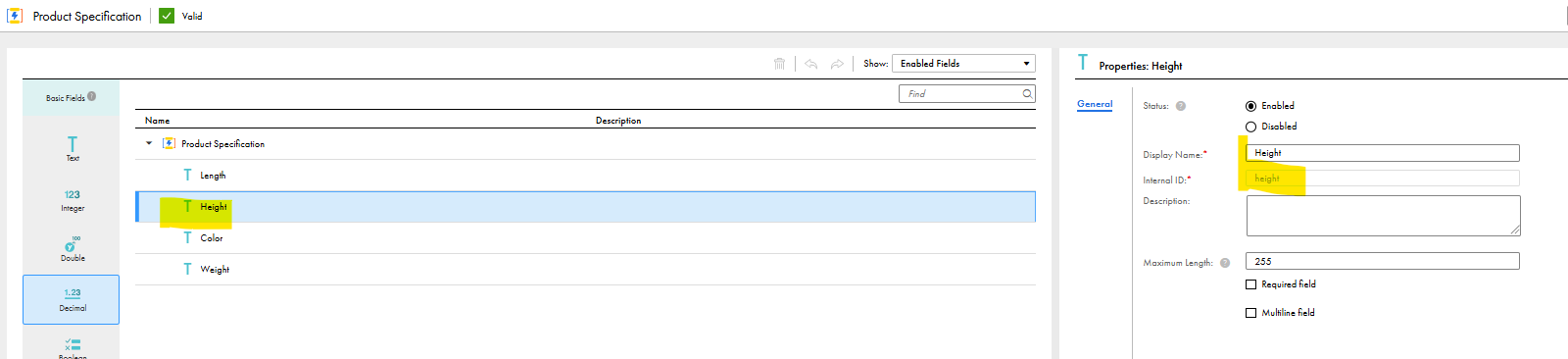Check the Required field checkbox
The height and width of the screenshot is (359, 1568).
1250,284
